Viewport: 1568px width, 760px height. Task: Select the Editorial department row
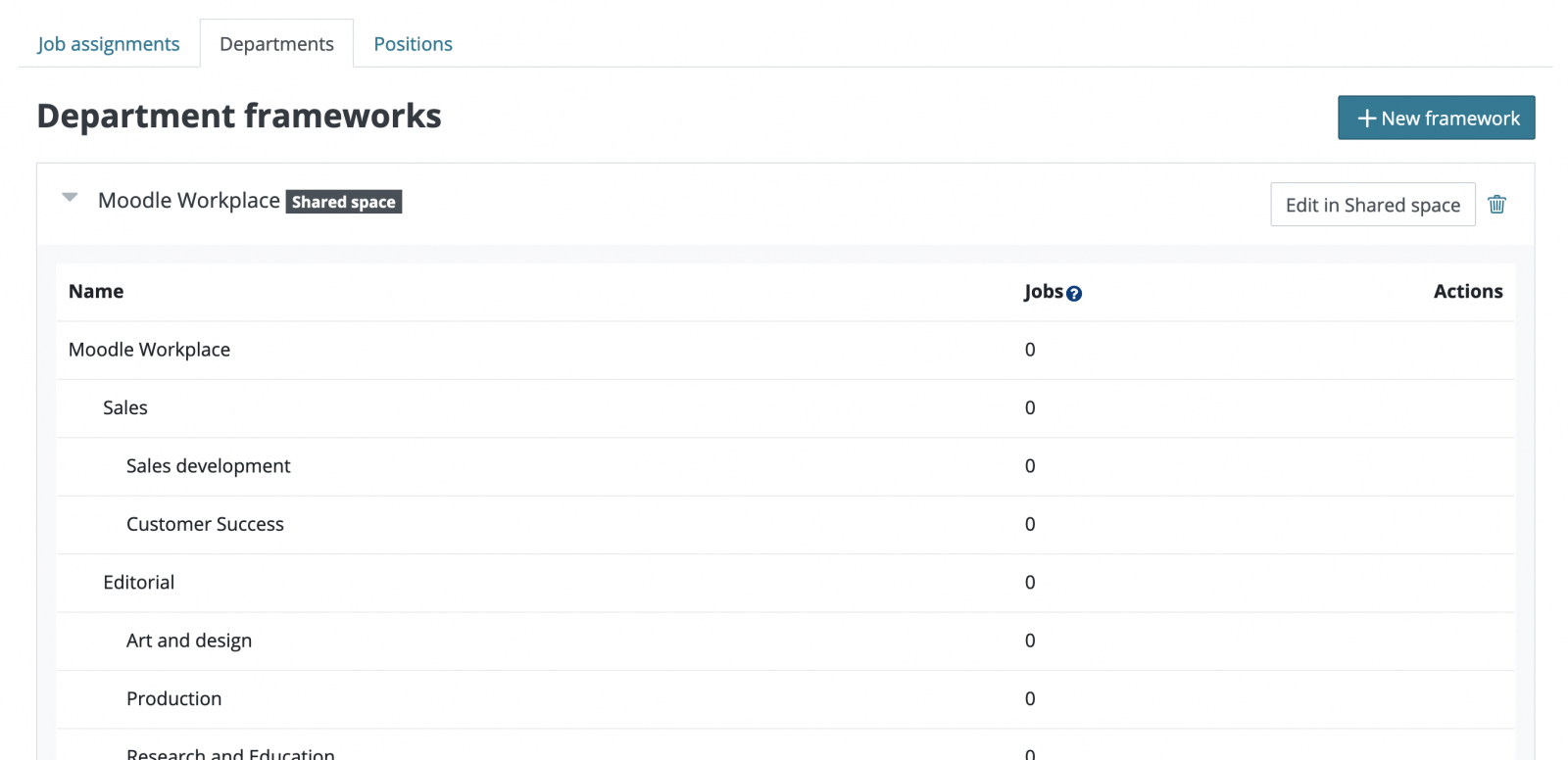click(x=785, y=583)
